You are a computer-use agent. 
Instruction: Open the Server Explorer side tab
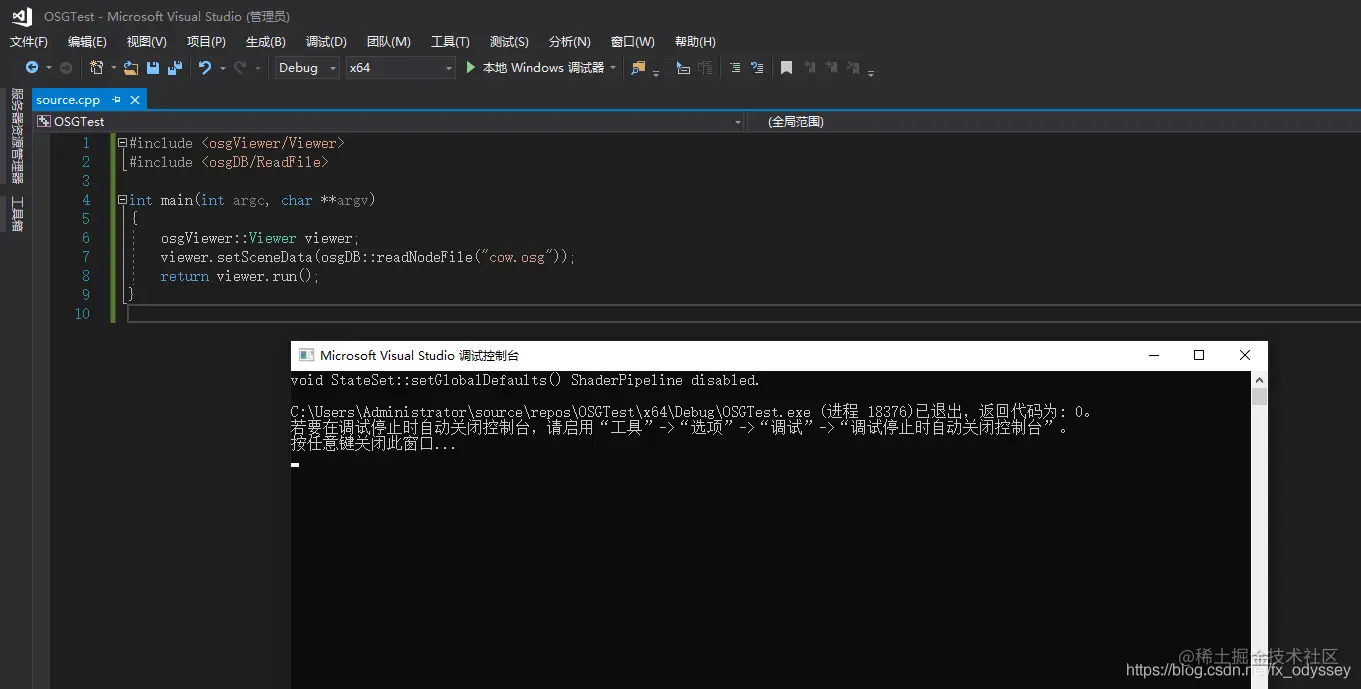[16, 136]
